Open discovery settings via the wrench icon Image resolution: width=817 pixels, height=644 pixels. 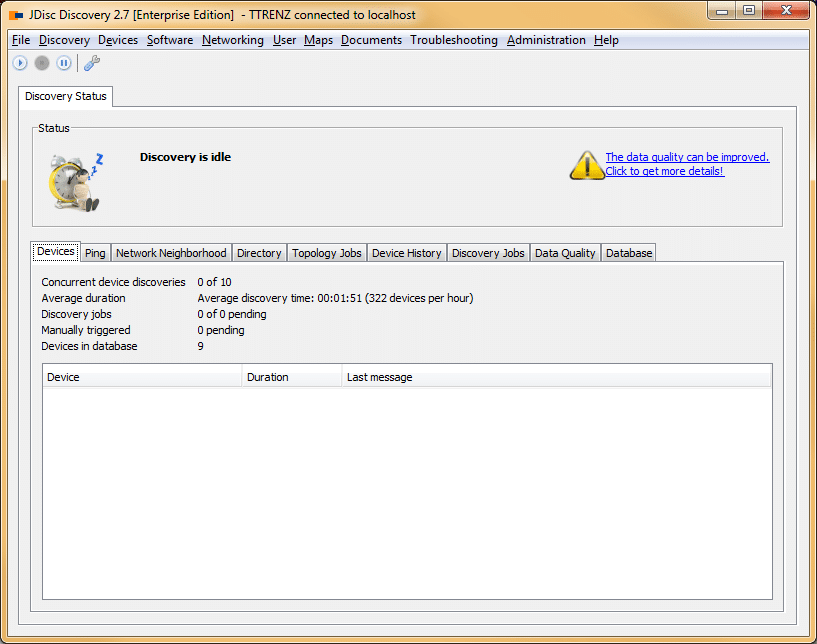91,62
